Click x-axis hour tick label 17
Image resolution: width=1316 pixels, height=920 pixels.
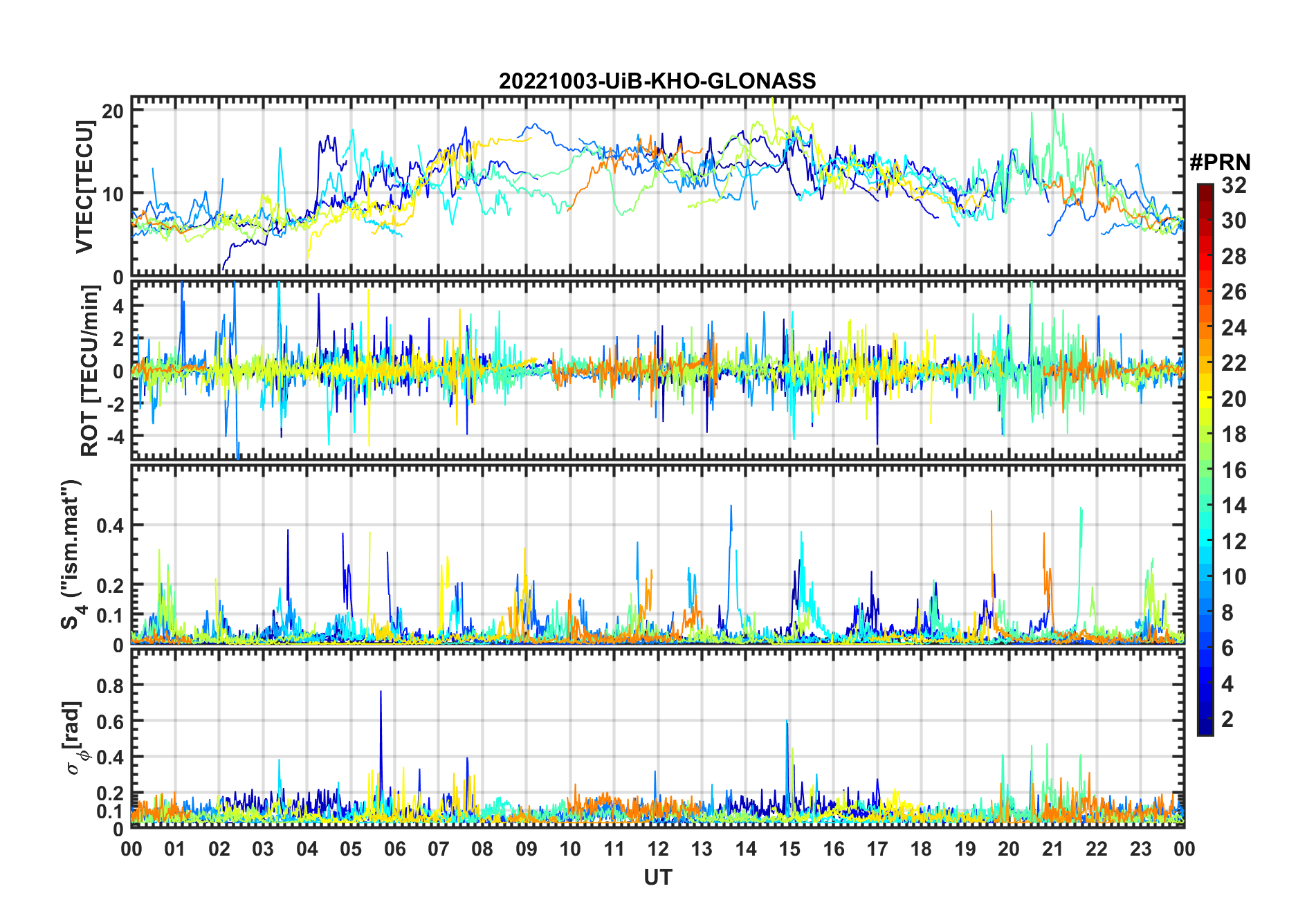coord(877,849)
